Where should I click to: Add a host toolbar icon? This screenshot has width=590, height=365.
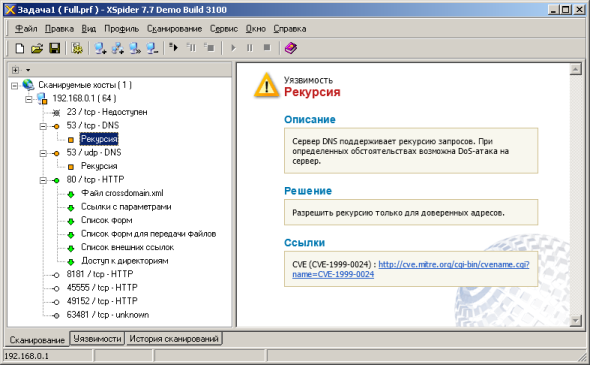click(x=100, y=48)
